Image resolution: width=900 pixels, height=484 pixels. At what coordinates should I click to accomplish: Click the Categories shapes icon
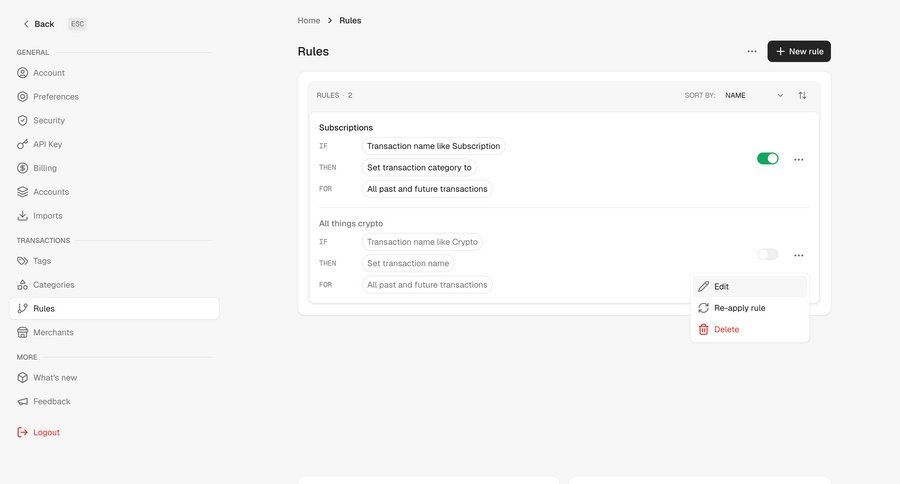[22, 285]
